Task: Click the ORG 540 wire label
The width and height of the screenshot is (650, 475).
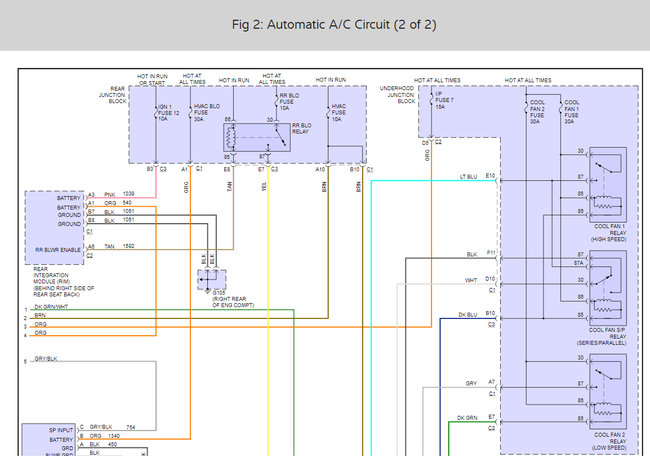Action: click(x=118, y=203)
